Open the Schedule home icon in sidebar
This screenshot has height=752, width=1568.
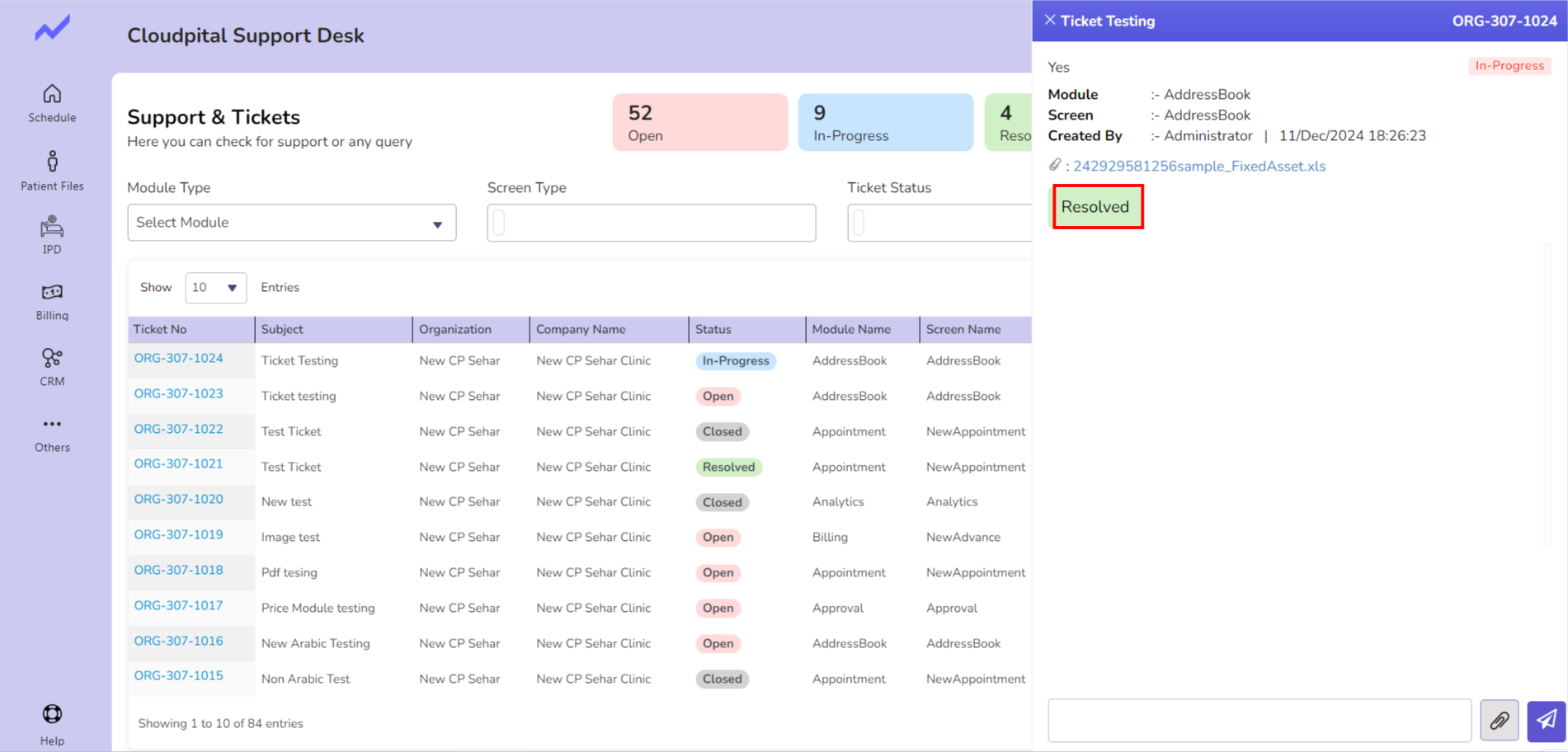[x=52, y=95]
